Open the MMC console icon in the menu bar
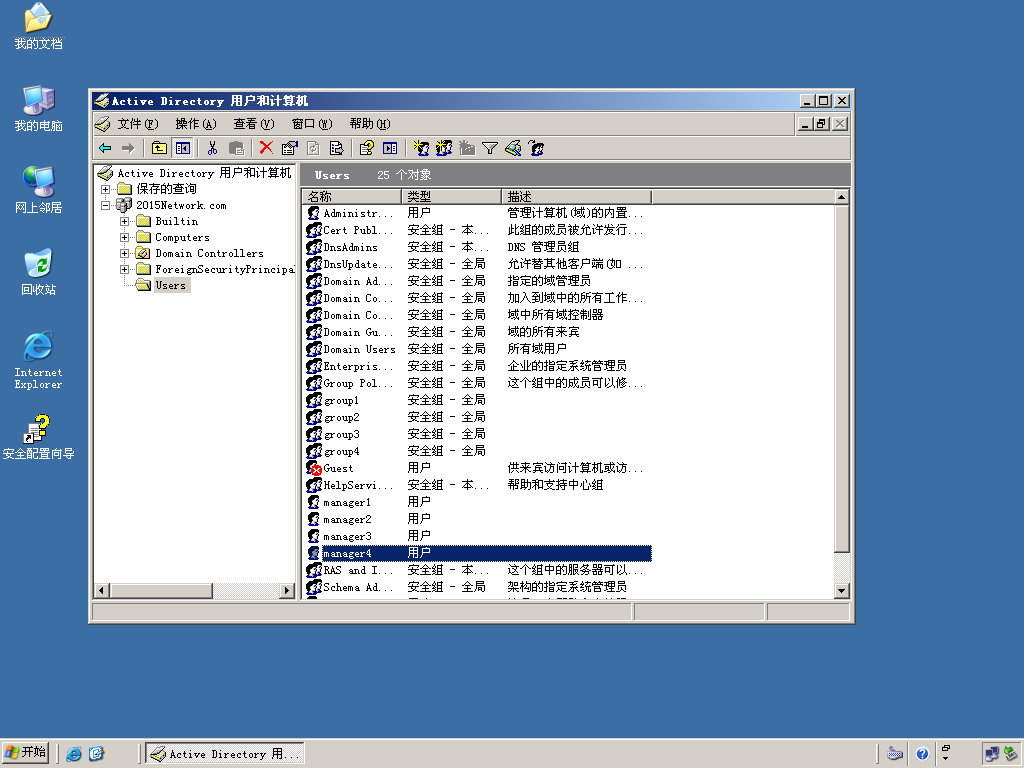1024x768 pixels. tap(103, 123)
